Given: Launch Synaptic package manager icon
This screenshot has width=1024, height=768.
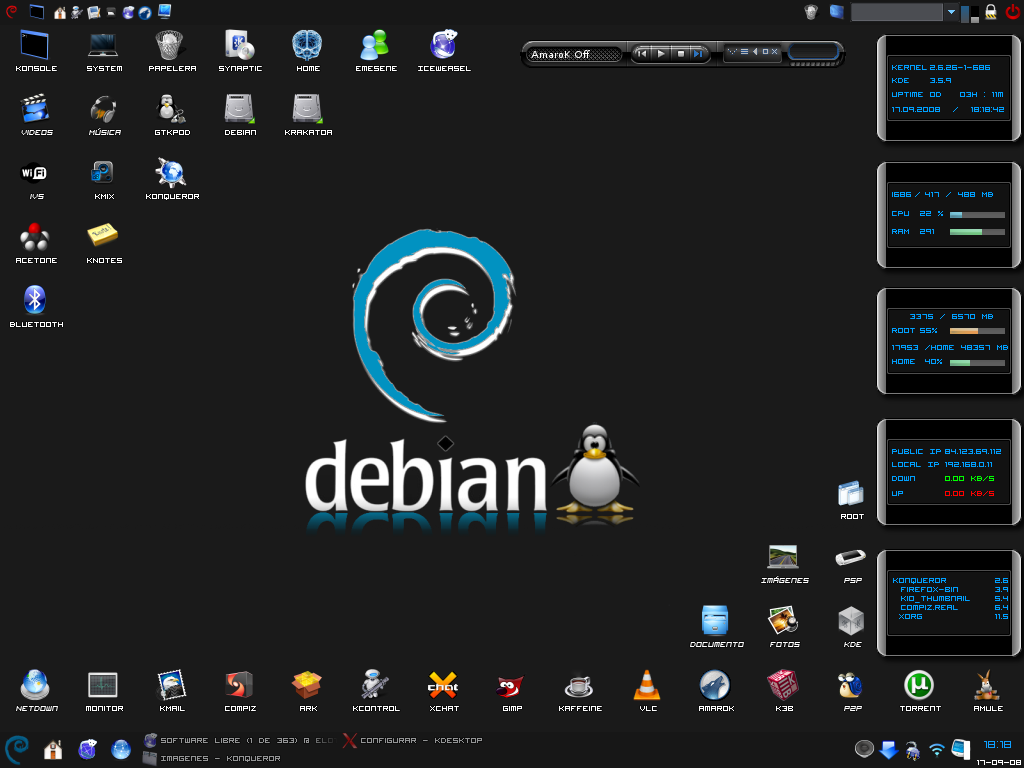Looking at the screenshot, I should [239, 45].
